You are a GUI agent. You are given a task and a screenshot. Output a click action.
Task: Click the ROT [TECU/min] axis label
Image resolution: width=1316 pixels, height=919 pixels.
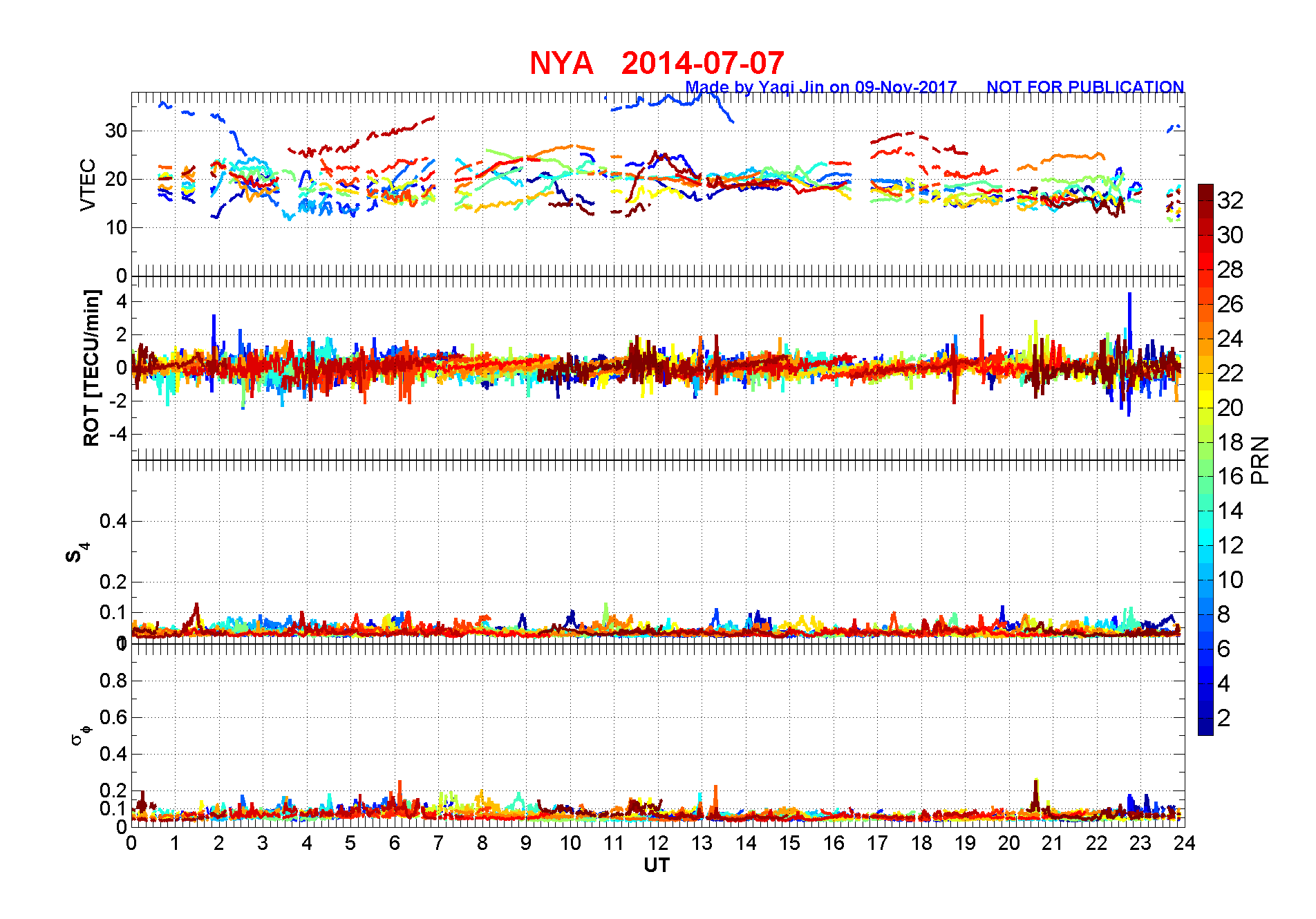(91, 368)
